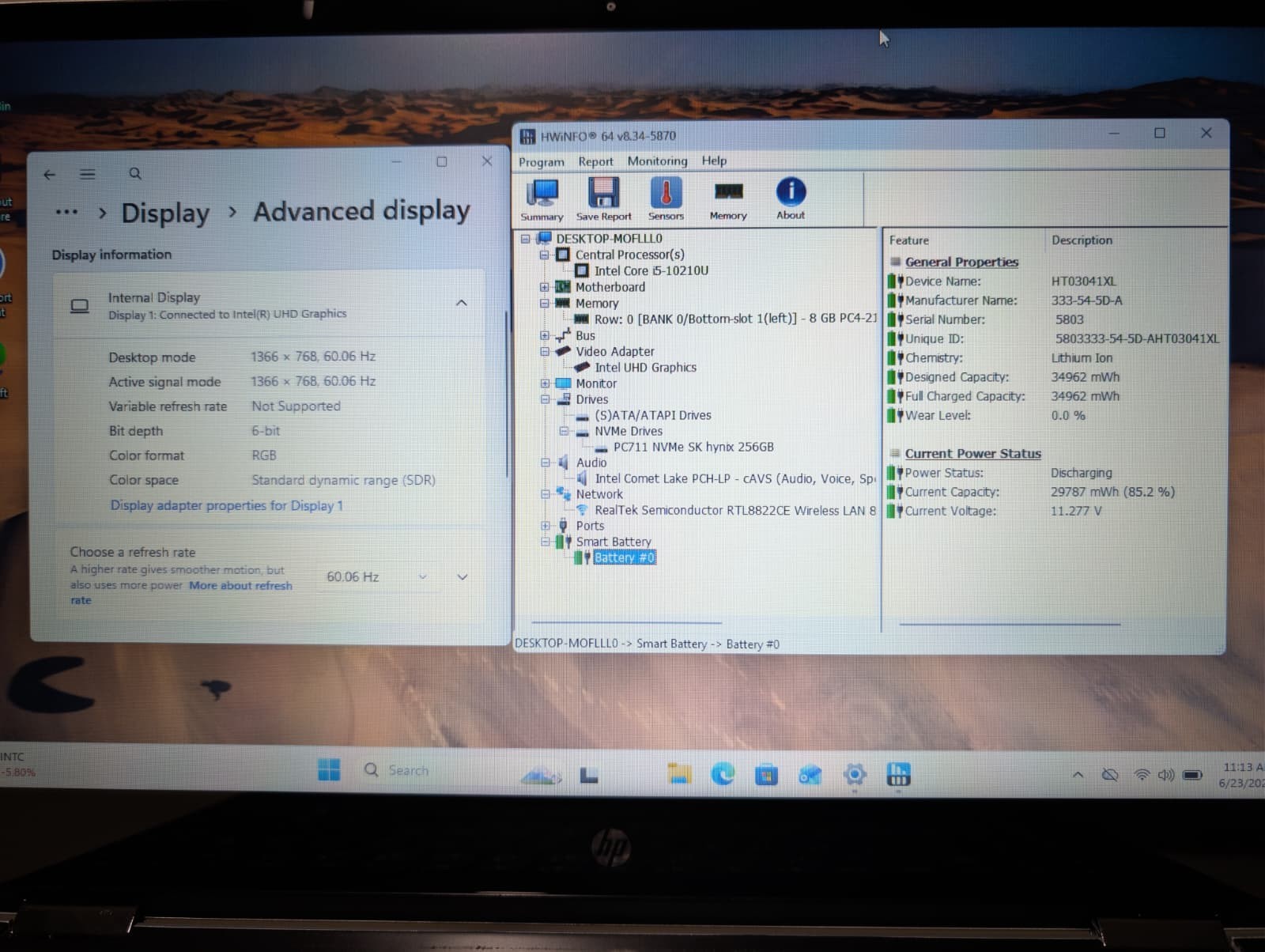Expand the Choose a refresh rate chevron
The height and width of the screenshot is (952, 1265).
point(463,577)
